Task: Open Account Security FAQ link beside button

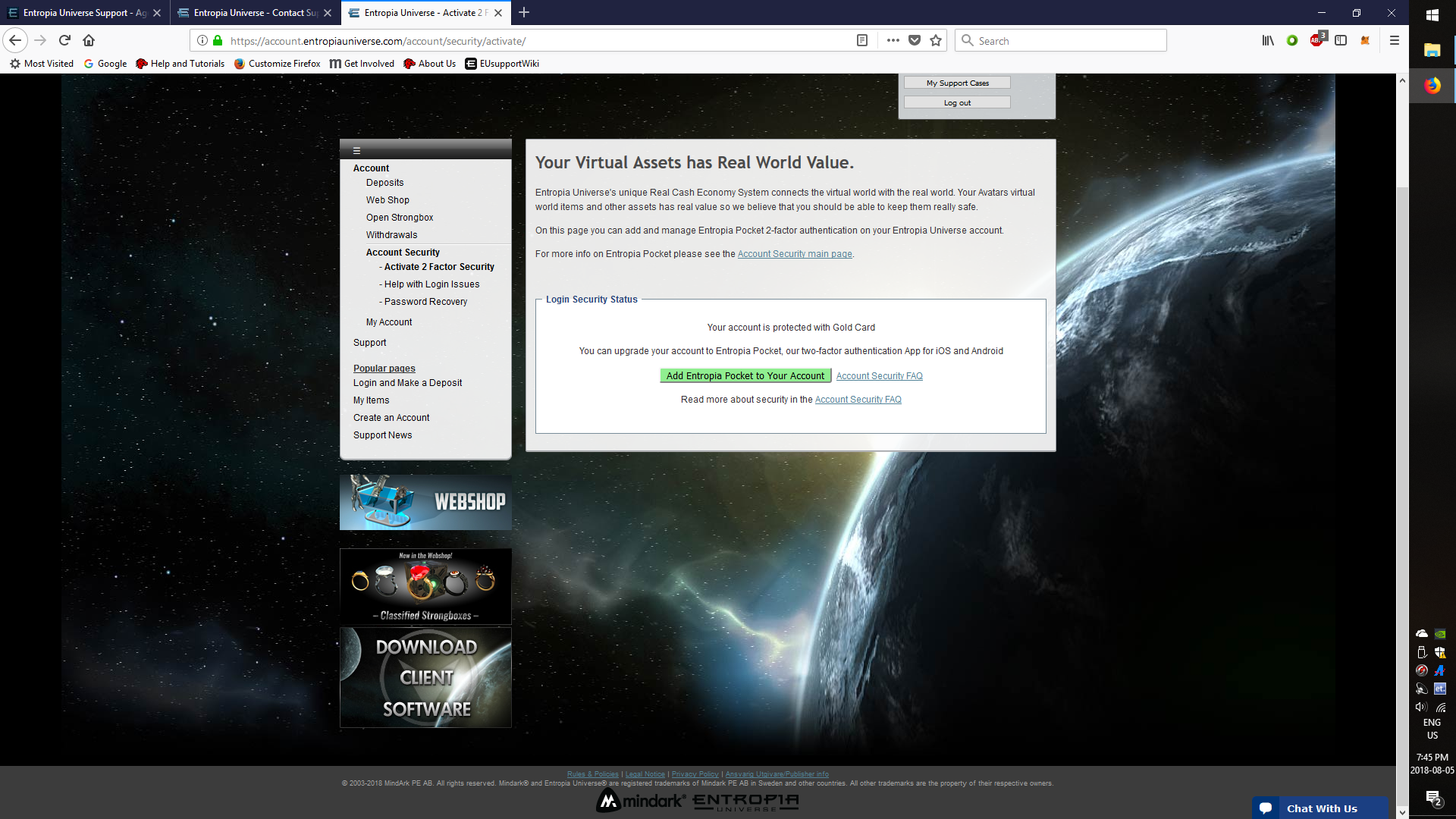Action: [x=879, y=376]
